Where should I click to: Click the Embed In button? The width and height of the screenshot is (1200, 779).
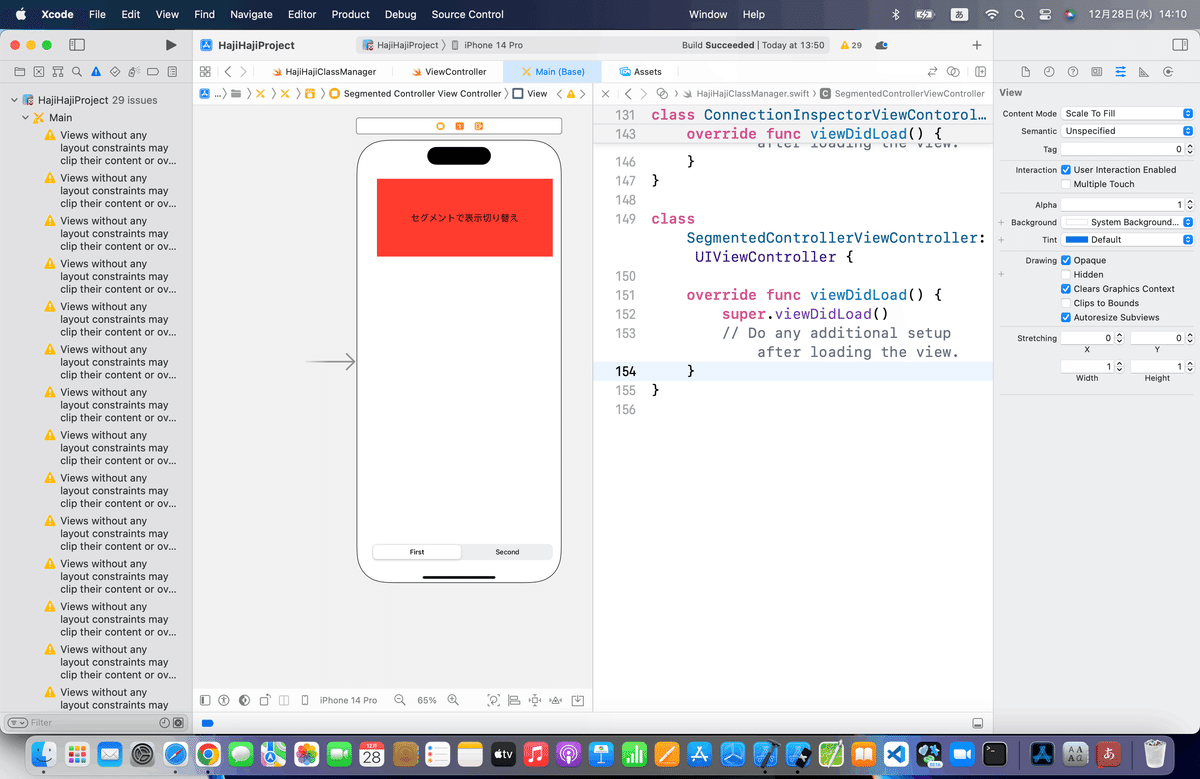[577, 700]
